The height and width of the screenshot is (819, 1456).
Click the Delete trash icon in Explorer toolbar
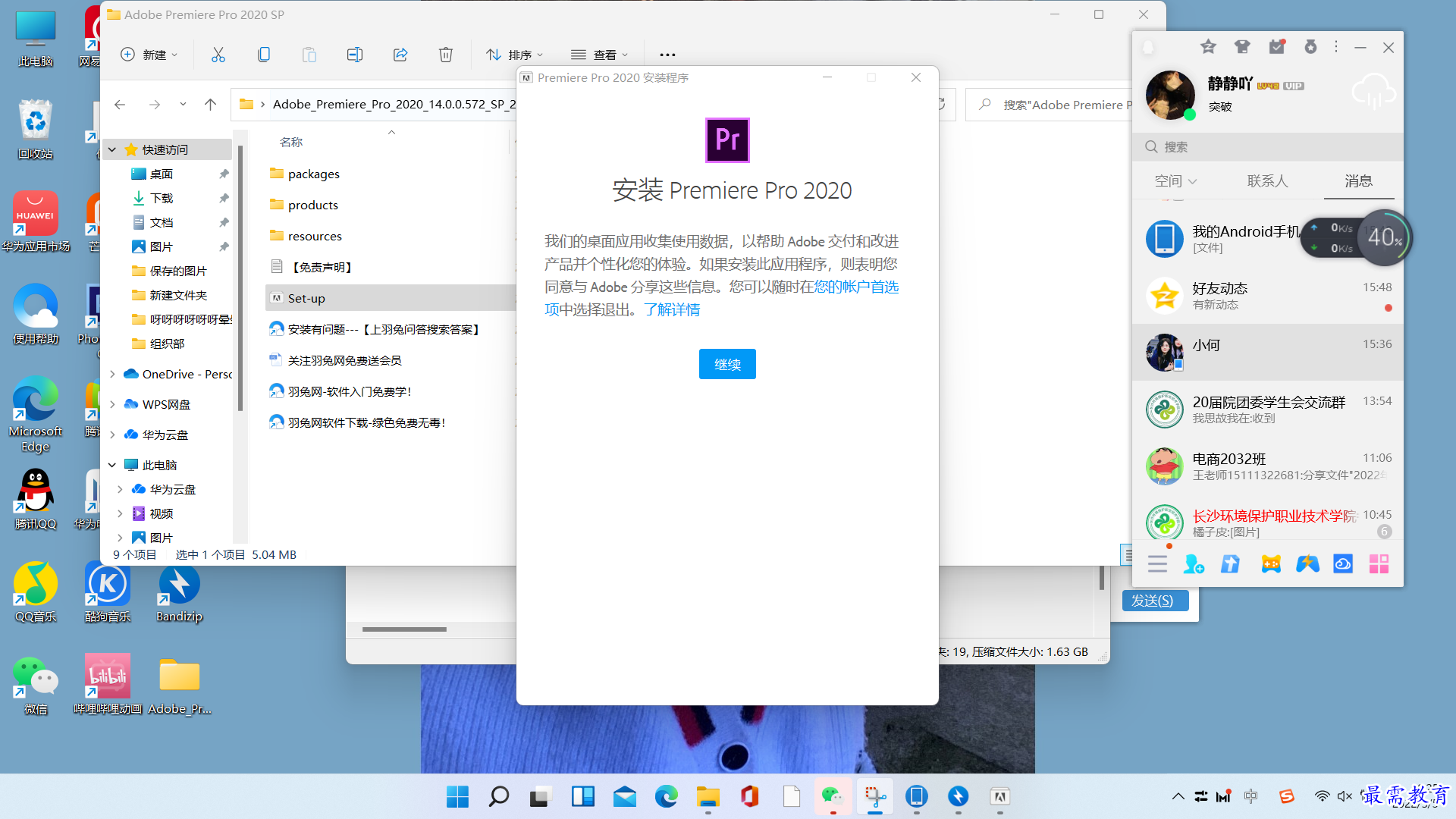coord(446,55)
